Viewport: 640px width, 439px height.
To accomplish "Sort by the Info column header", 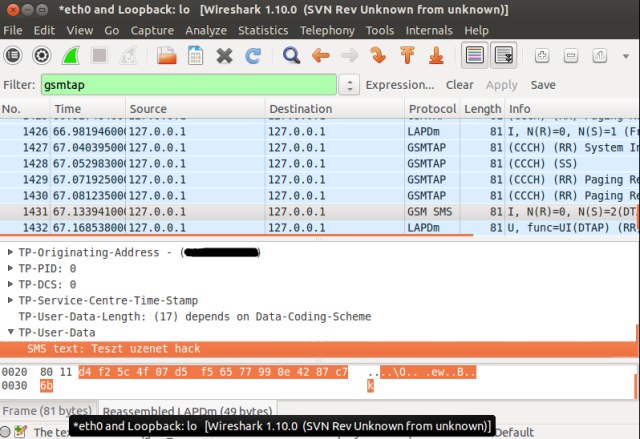I will coord(573,109).
